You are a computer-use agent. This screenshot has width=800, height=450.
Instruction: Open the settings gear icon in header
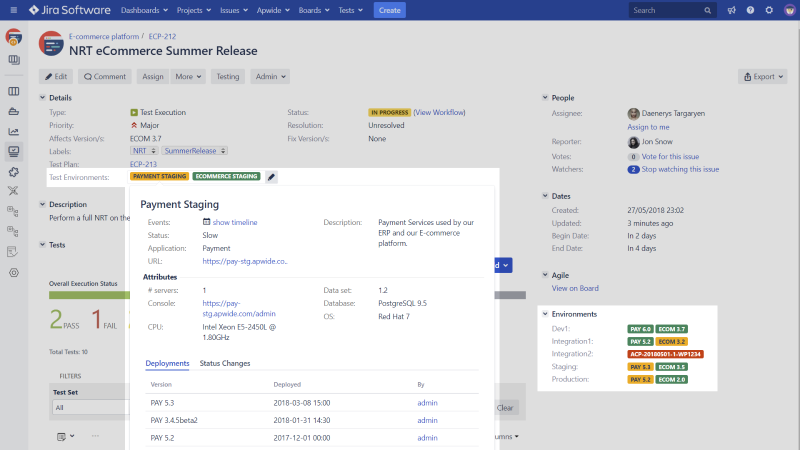[769, 10]
